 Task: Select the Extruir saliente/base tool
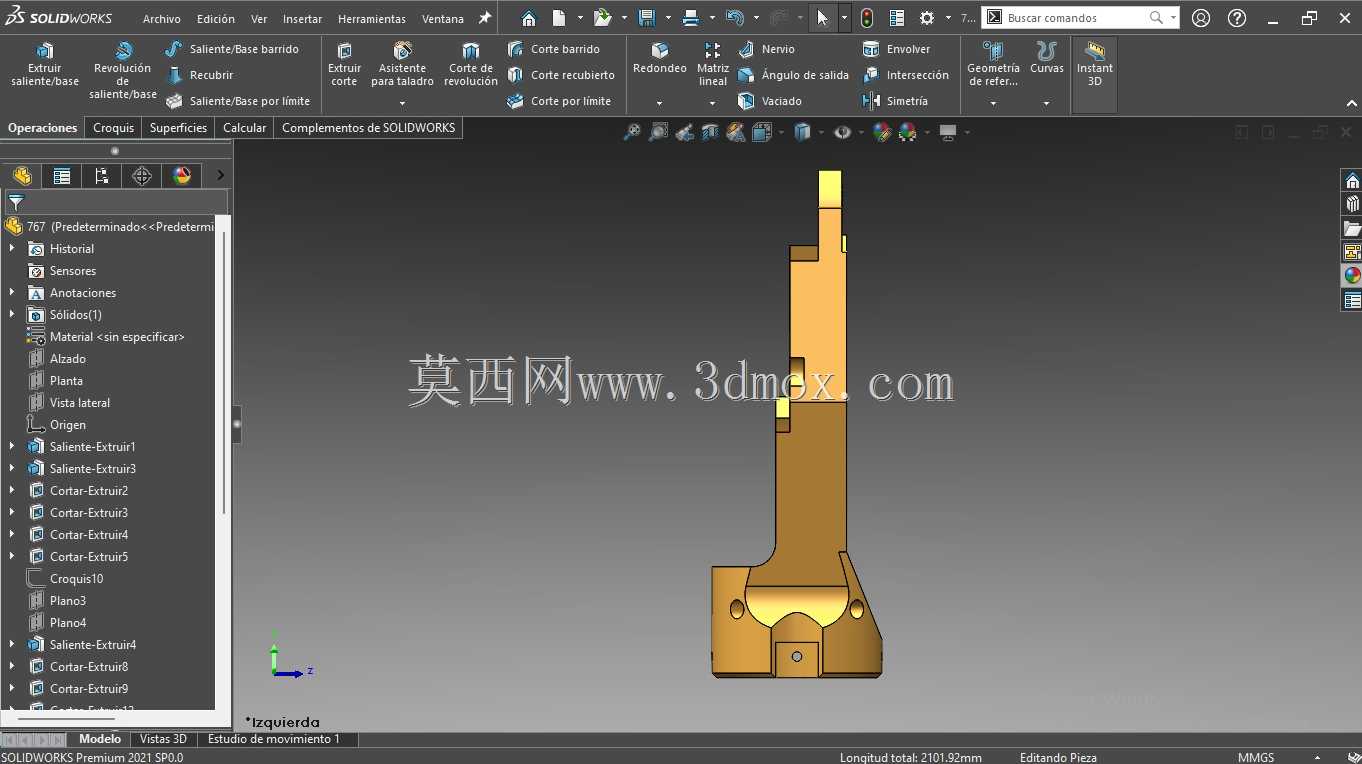tap(45, 65)
